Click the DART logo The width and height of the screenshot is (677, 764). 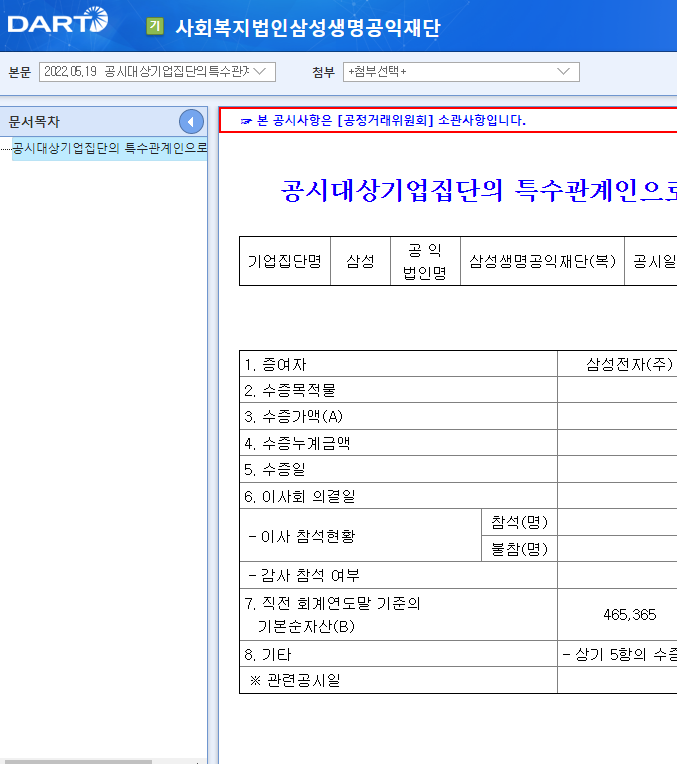coord(58,20)
